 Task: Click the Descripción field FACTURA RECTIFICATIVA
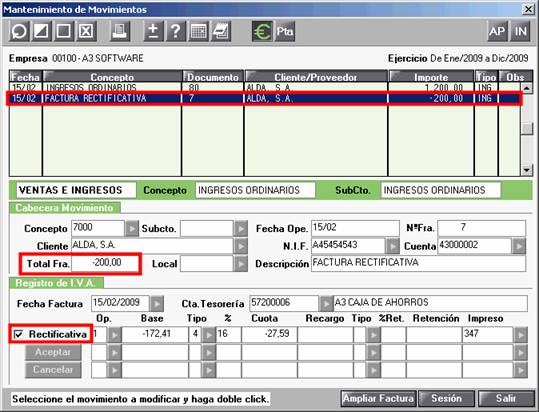coord(418,263)
